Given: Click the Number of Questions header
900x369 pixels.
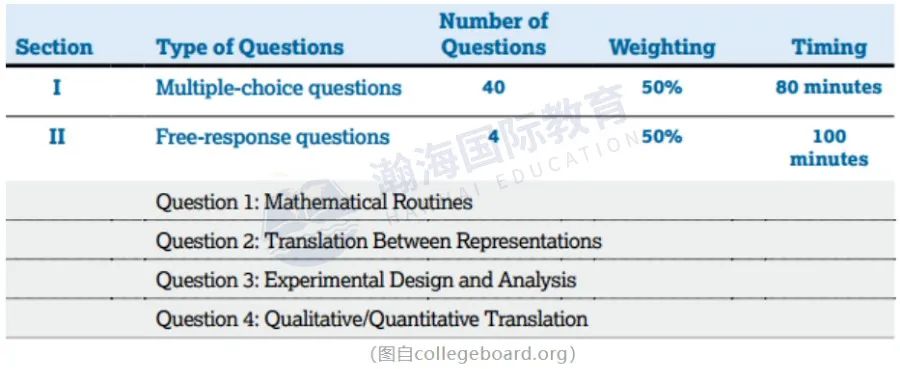Looking at the screenshot, I should click(x=494, y=34).
